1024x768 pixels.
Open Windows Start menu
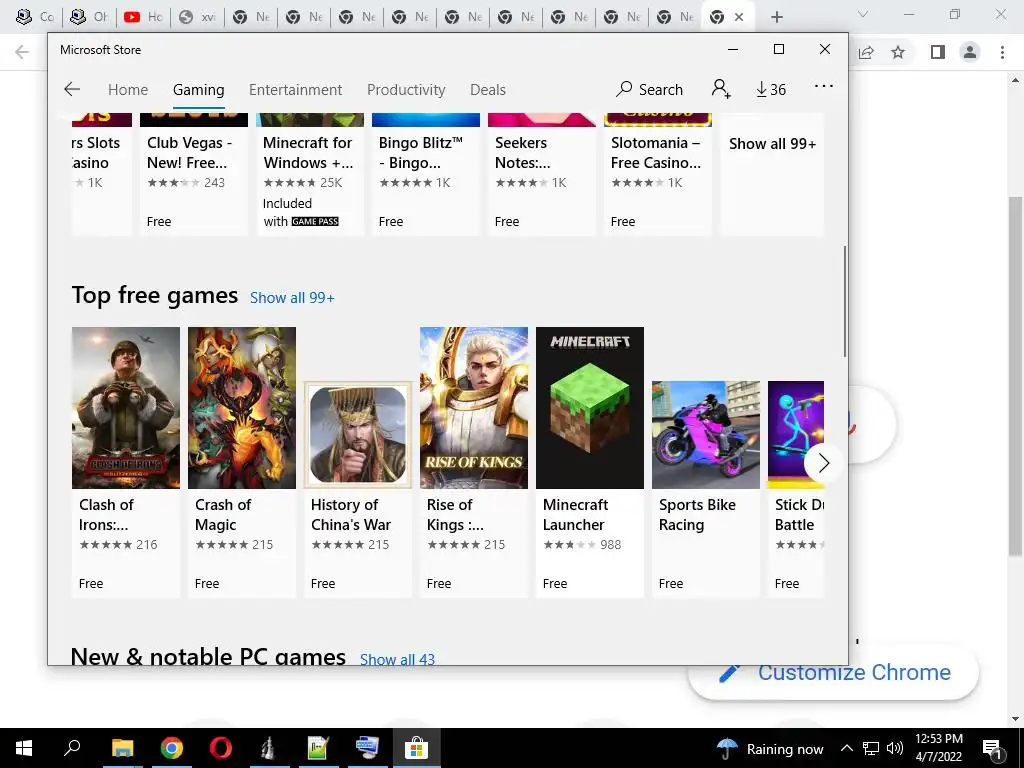pyautogui.click(x=24, y=748)
